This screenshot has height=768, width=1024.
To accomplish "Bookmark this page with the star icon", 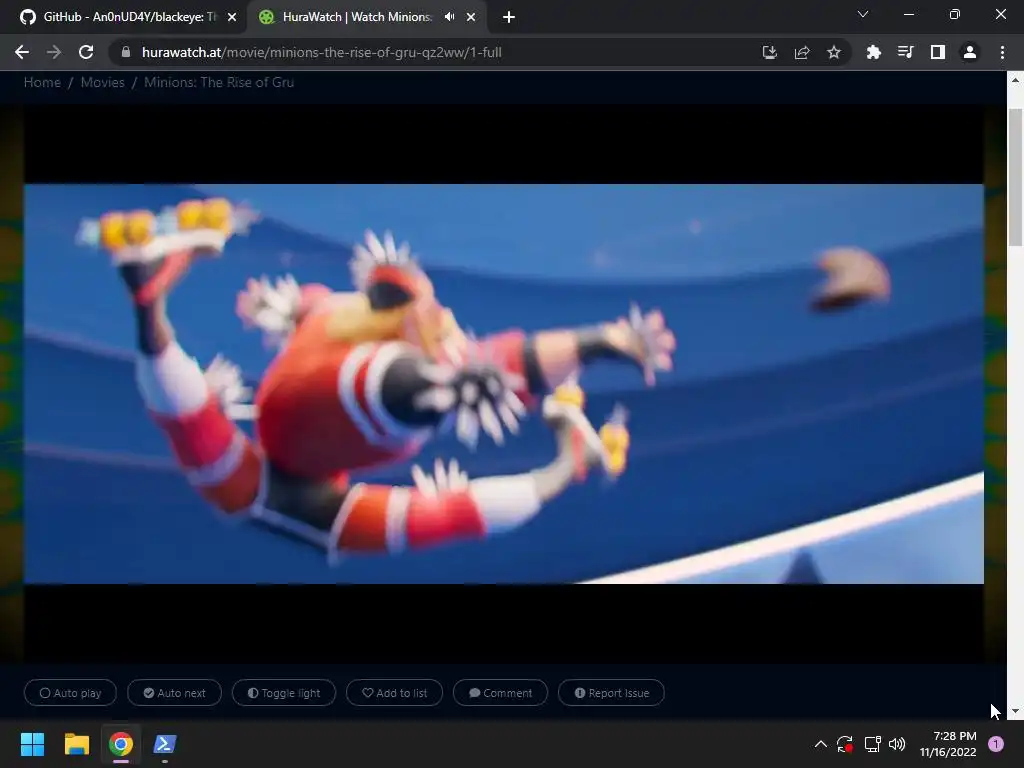I will 834,52.
